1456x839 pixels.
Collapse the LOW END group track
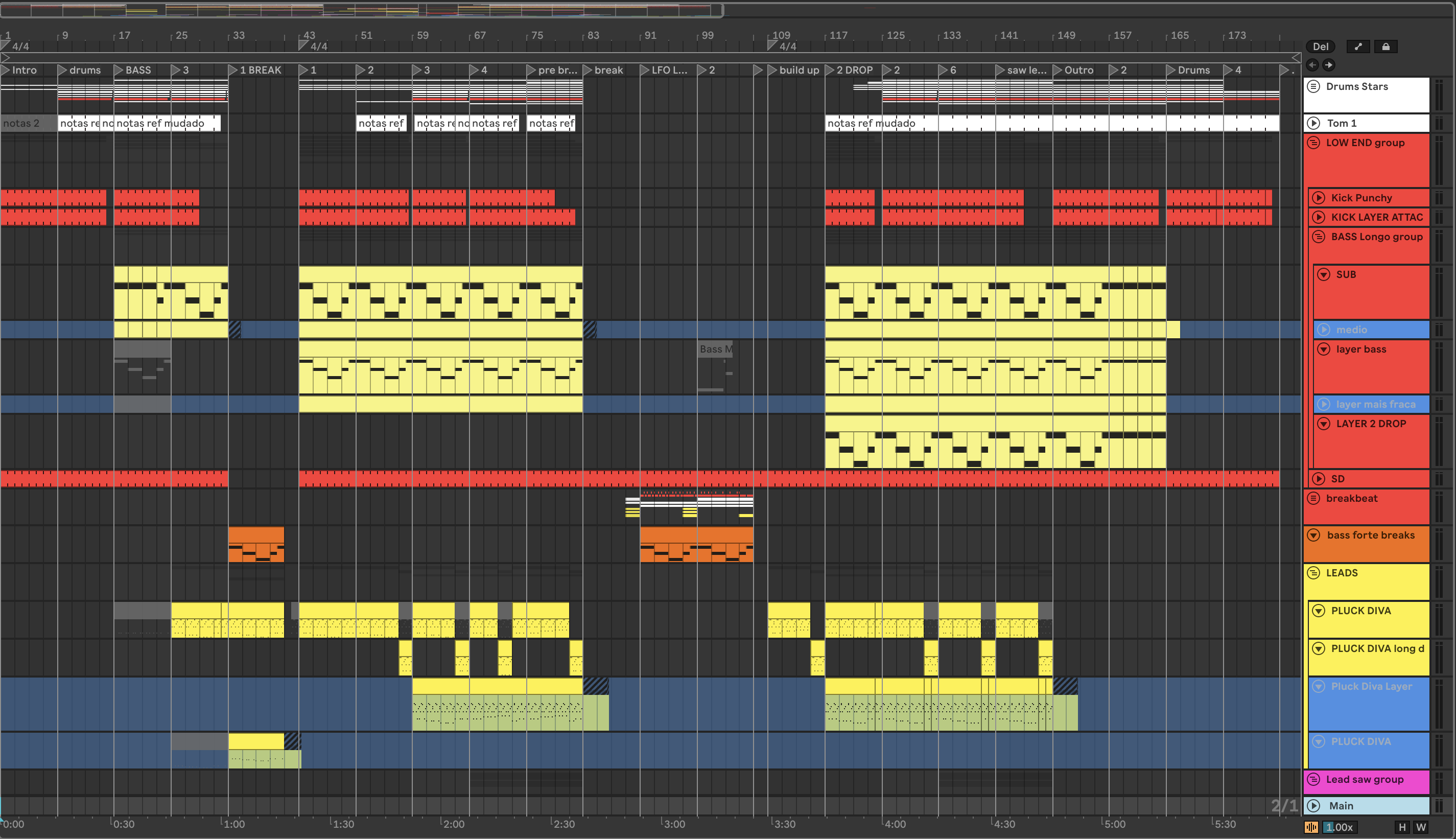1314,143
